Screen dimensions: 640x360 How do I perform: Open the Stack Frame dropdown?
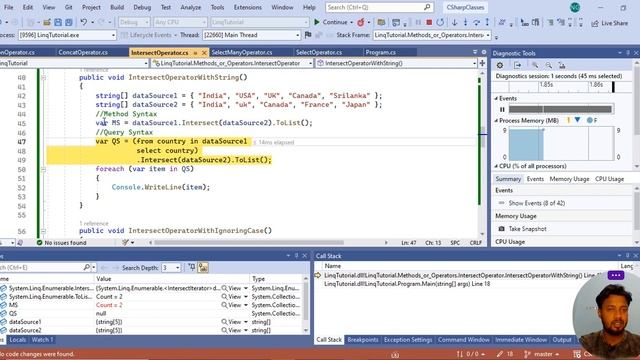click(x=432, y=36)
